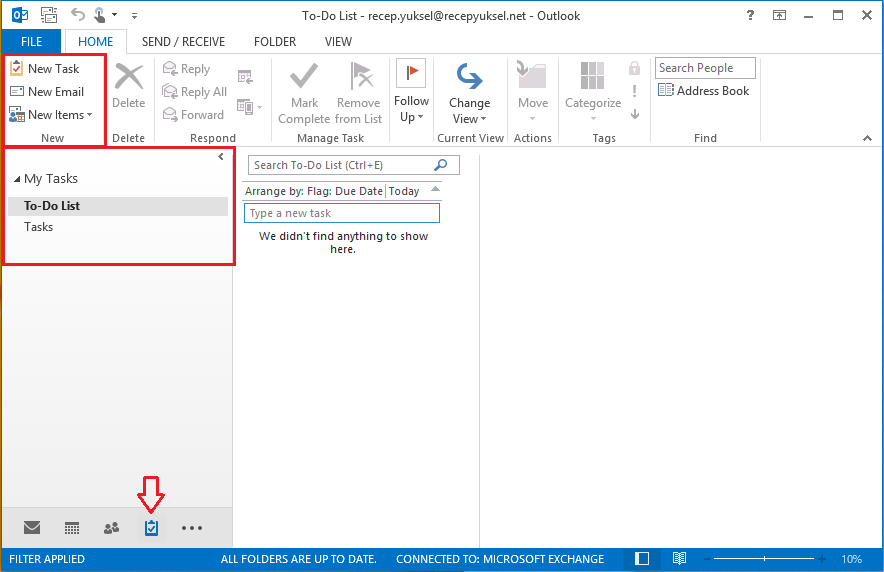
Task: Open the Categorize dropdown
Action: point(593,92)
